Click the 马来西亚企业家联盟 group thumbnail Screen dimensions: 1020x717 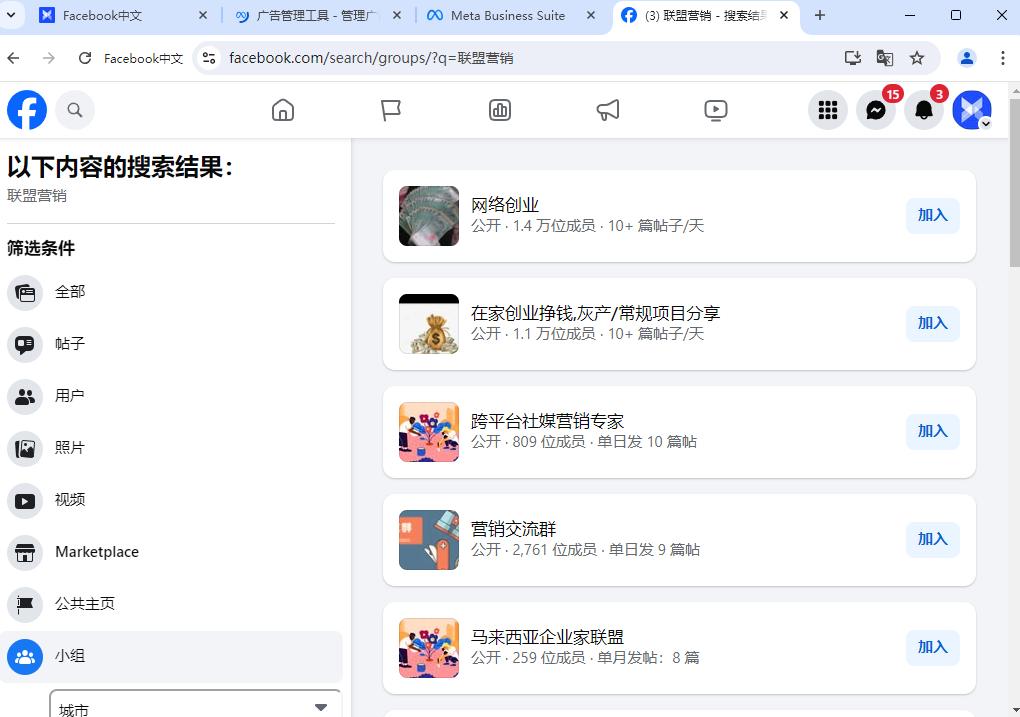(x=429, y=648)
